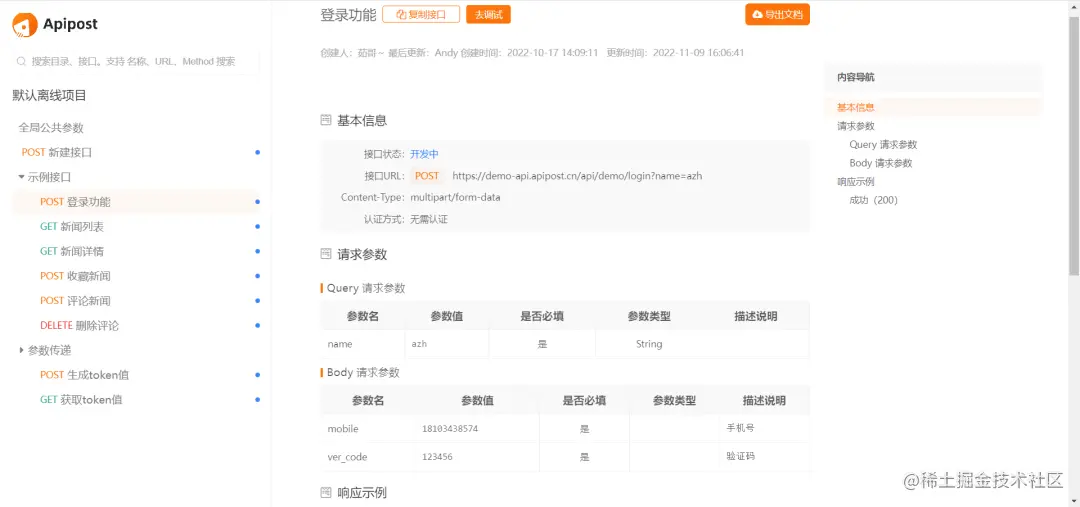Open 全局公共参数 in sidebar
1080x507 pixels.
[51, 127]
